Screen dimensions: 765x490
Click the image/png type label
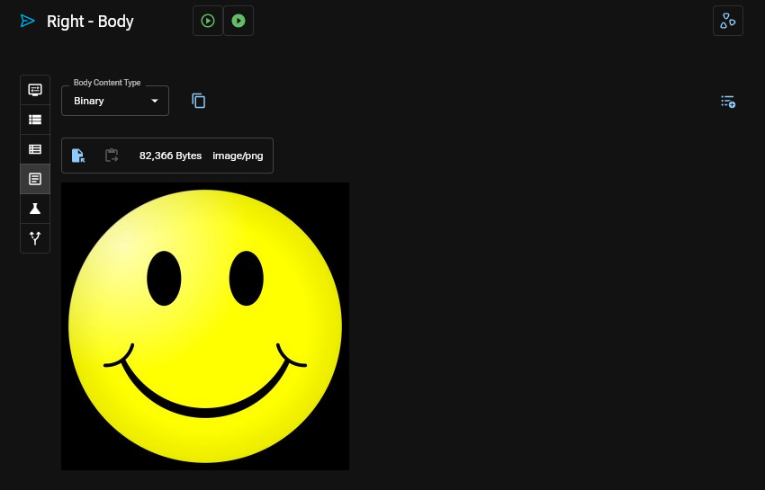click(236, 156)
